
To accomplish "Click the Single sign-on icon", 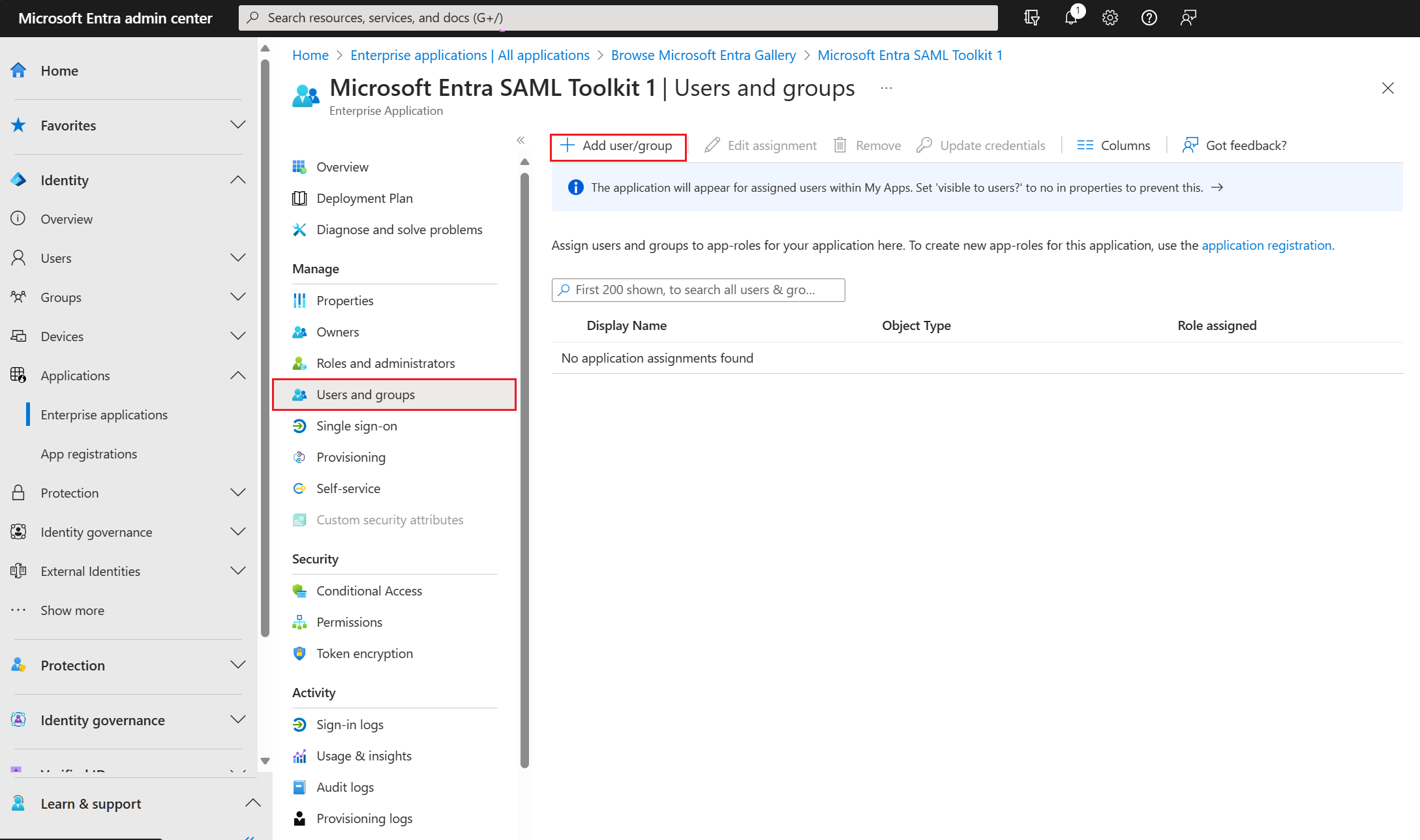I will [x=299, y=424].
